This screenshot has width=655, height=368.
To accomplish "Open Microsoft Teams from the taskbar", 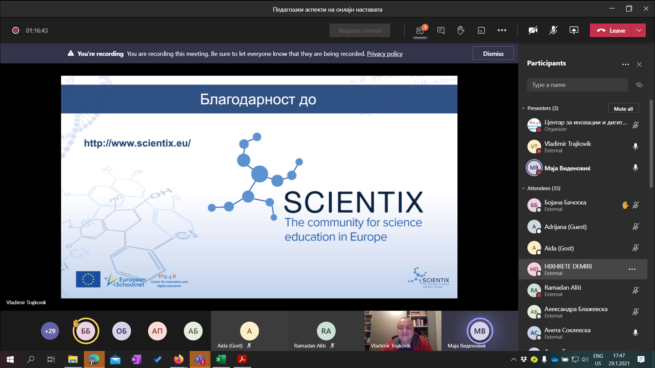I will pos(200,359).
